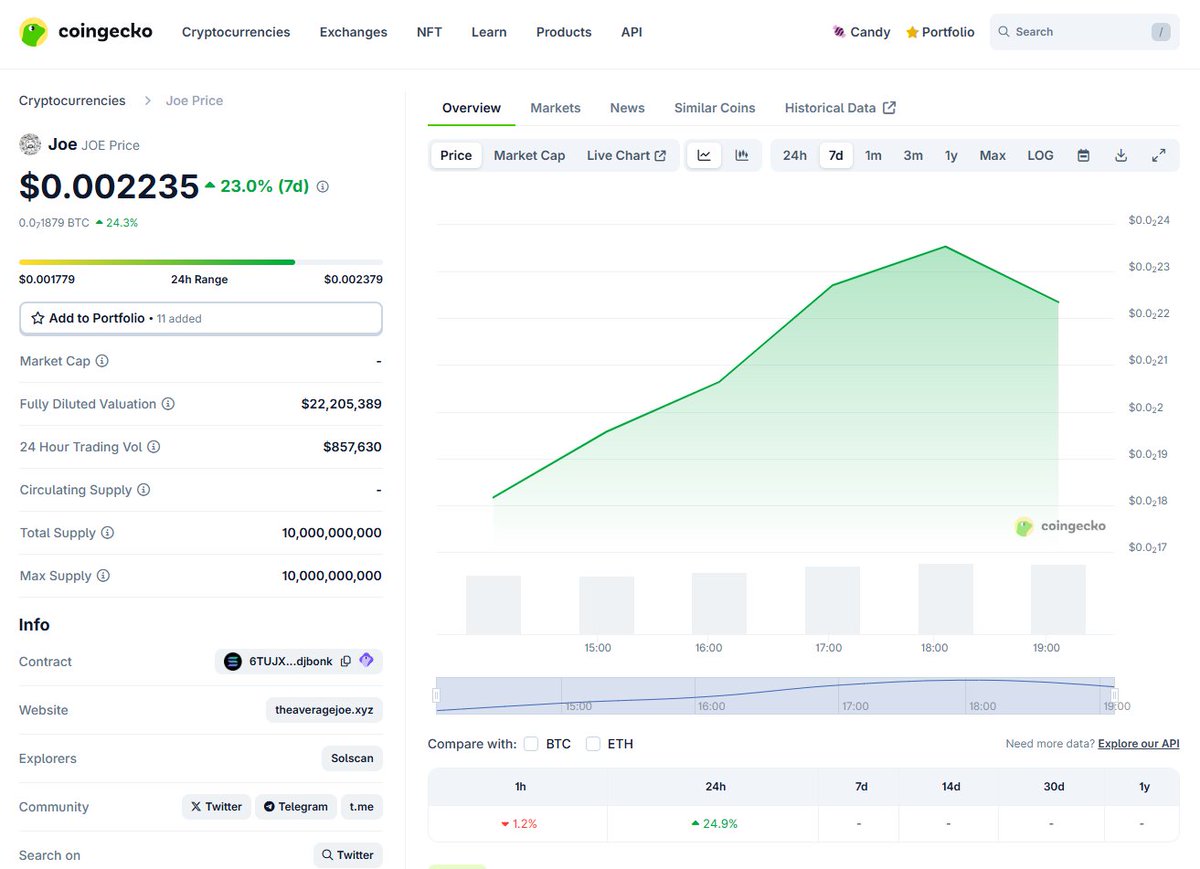Viewport: 1200px width, 869px height.
Task: Toggle the LOG scale option
Action: coord(1040,155)
